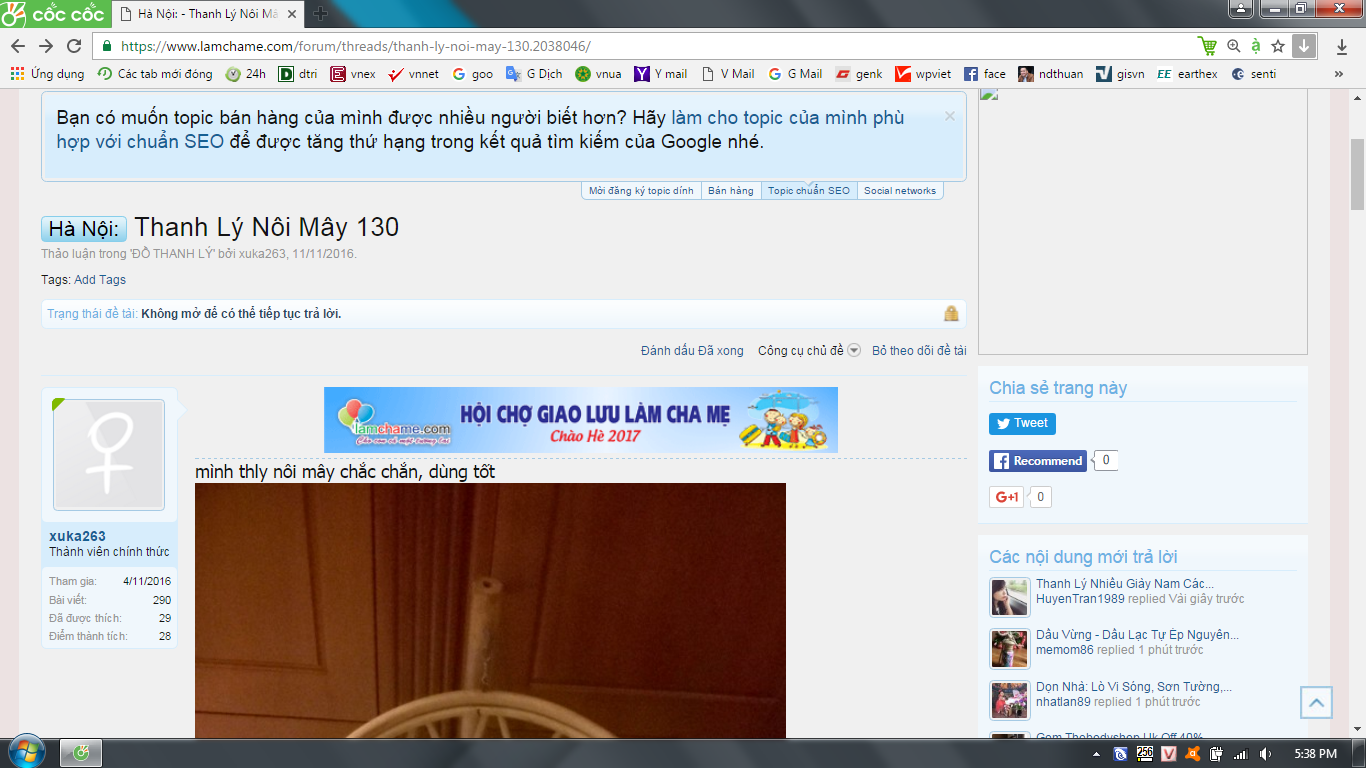
Task: Go back to the previous page
Action: tap(18, 46)
